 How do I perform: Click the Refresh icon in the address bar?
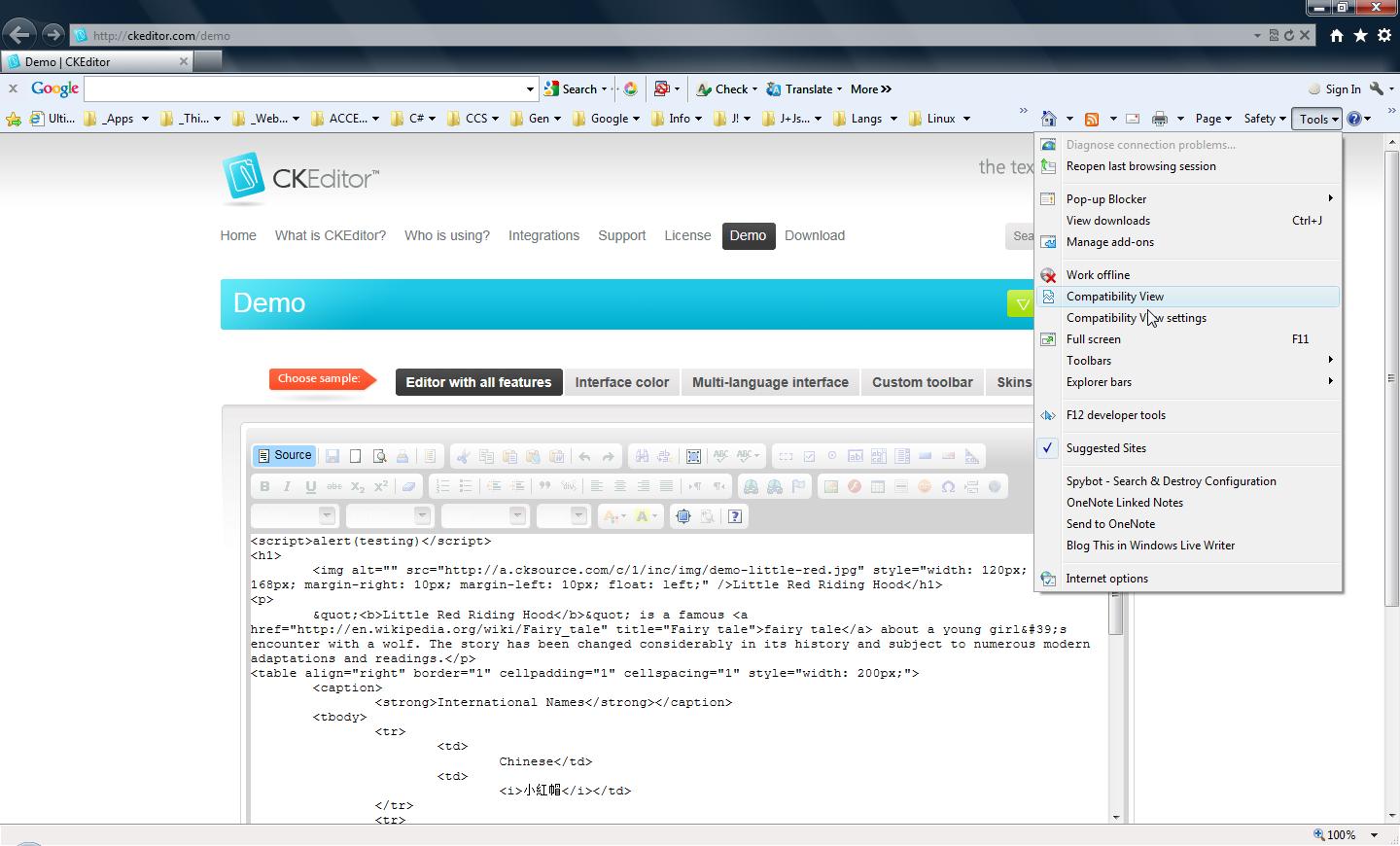point(1289,35)
